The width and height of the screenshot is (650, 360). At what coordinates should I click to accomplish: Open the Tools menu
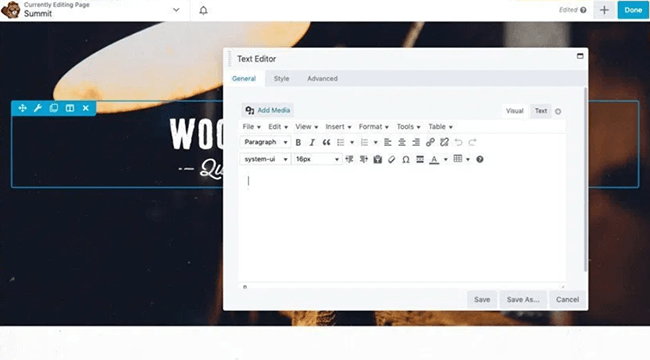[408, 126]
